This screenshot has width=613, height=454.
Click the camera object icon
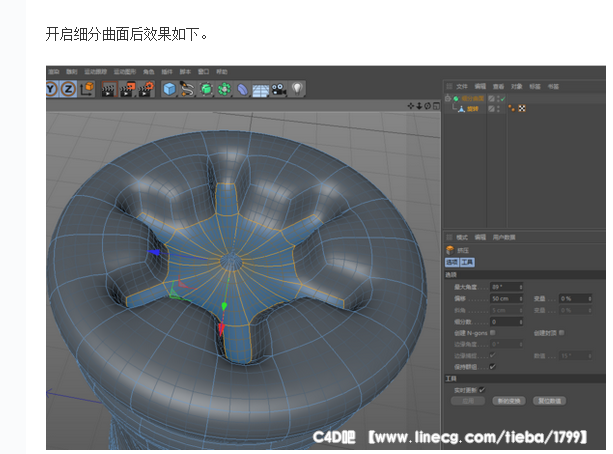pyautogui.click(x=278, y=89)
